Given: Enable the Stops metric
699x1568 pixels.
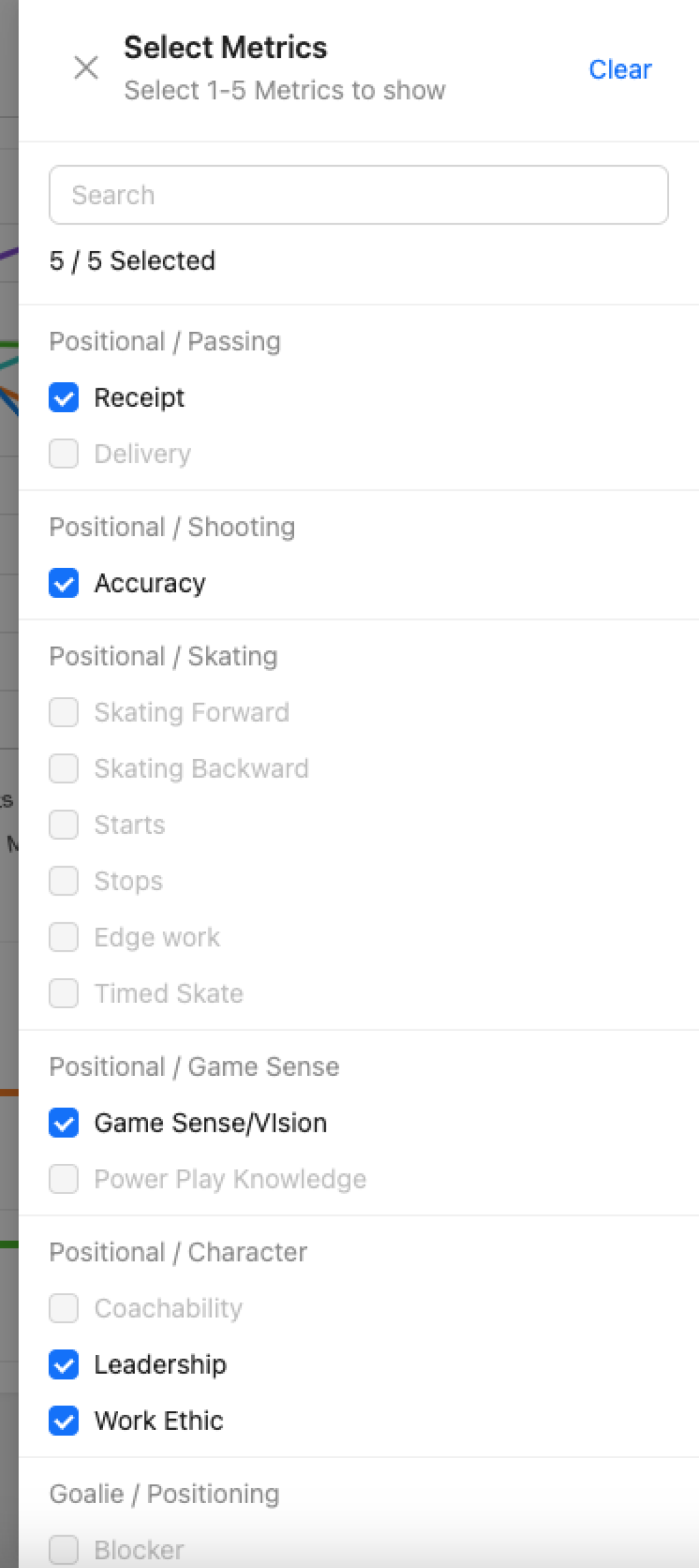Looking at the screenshot, I should (63, 881).
